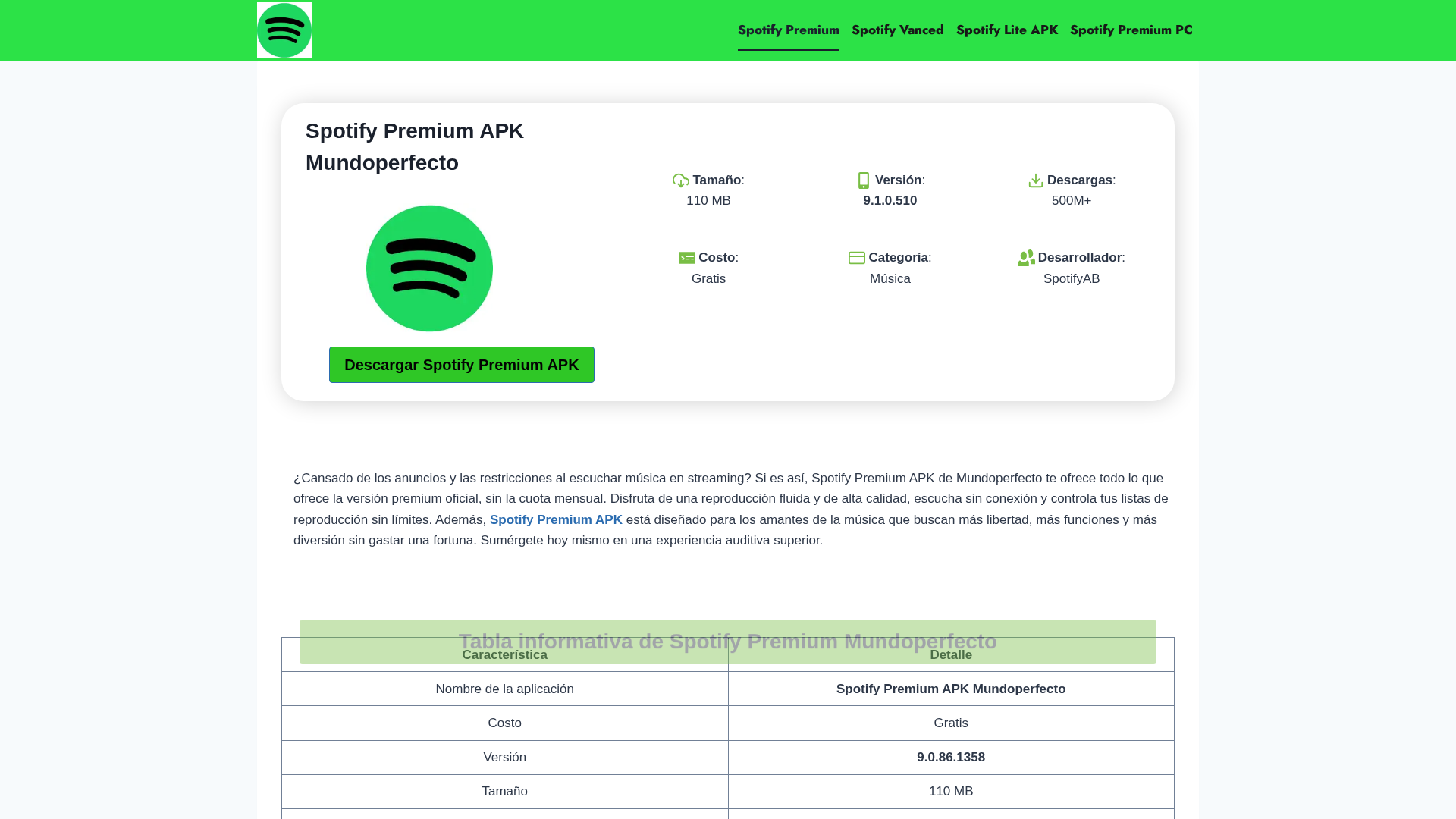
Task: Click the Música category value
Action: (x=890, y=279)
